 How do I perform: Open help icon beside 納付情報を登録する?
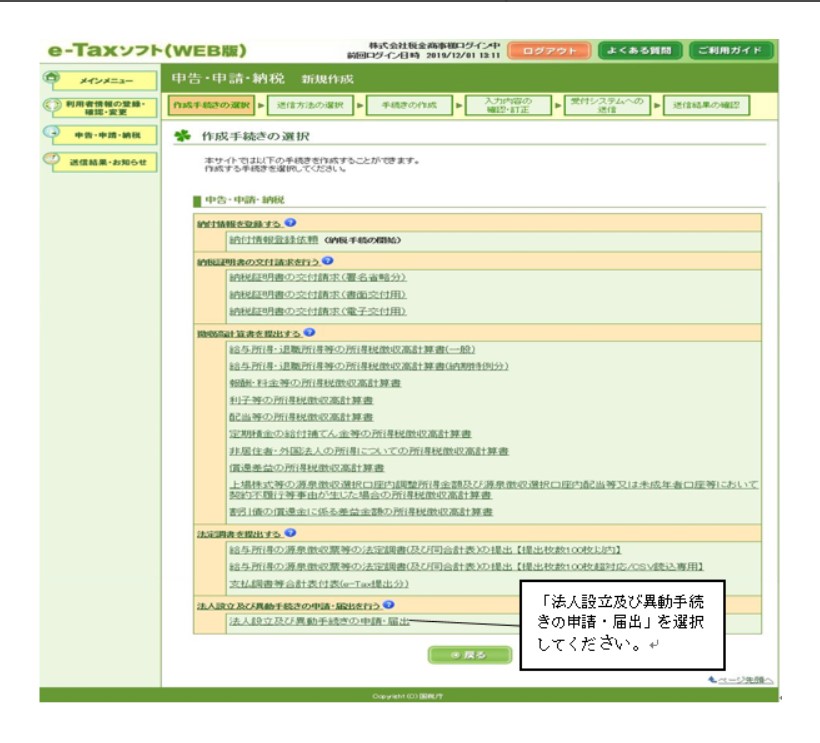point(290,223)
